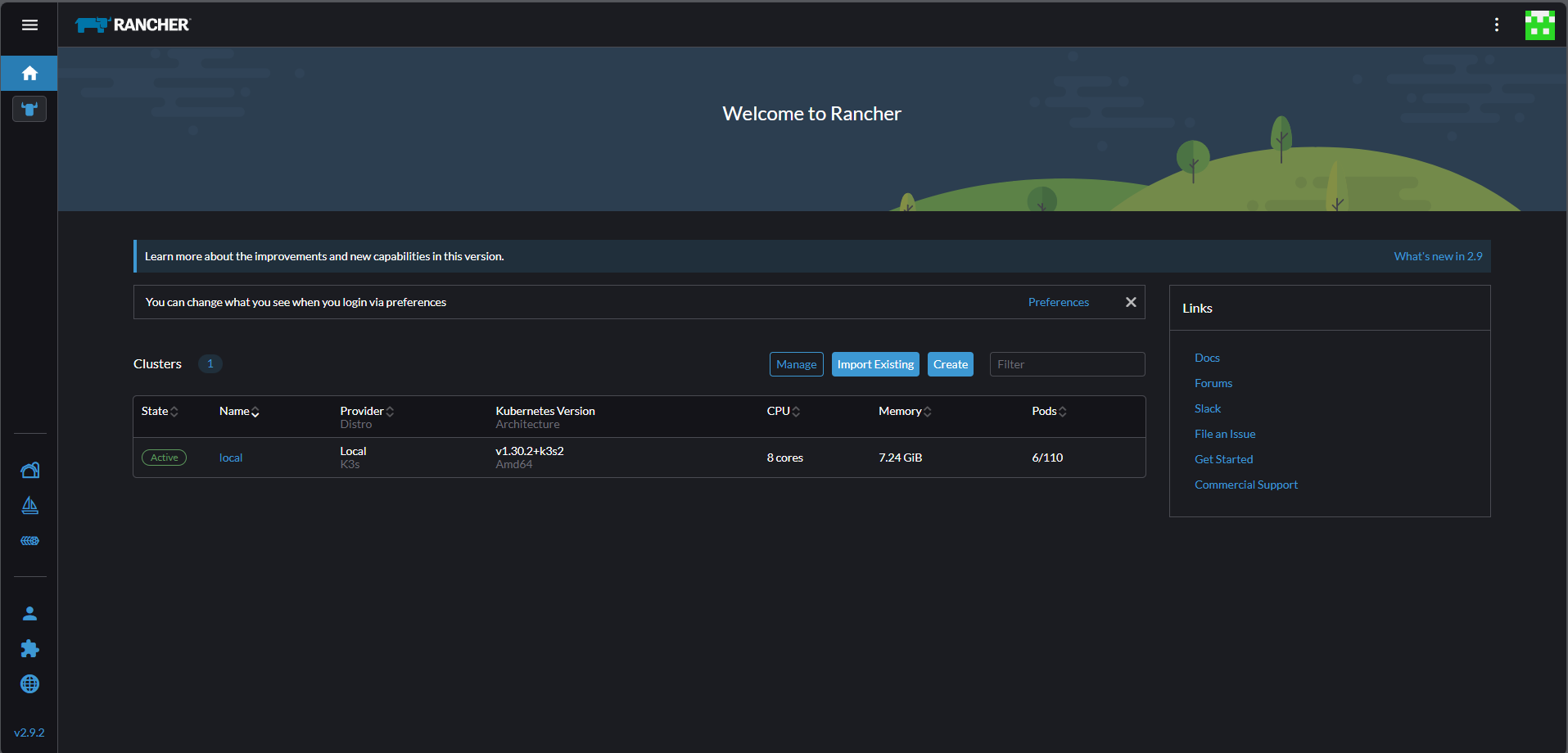Viewport: 1568px width, 753px height.
Task: Open the Preferences link in banner
Action: pos(1059,302)
